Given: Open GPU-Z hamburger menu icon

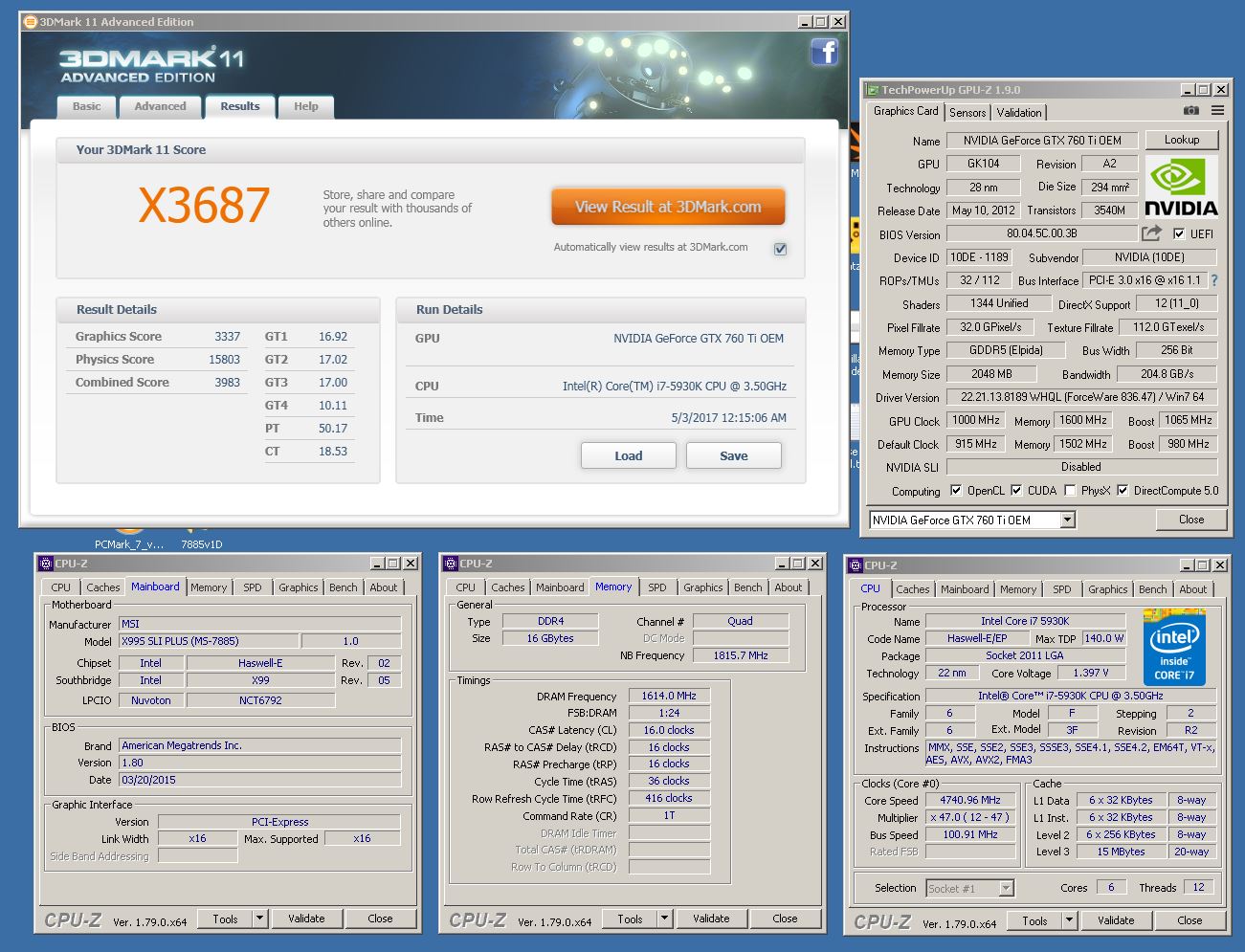Looking at the screenshot, I should coord(1217,111).
